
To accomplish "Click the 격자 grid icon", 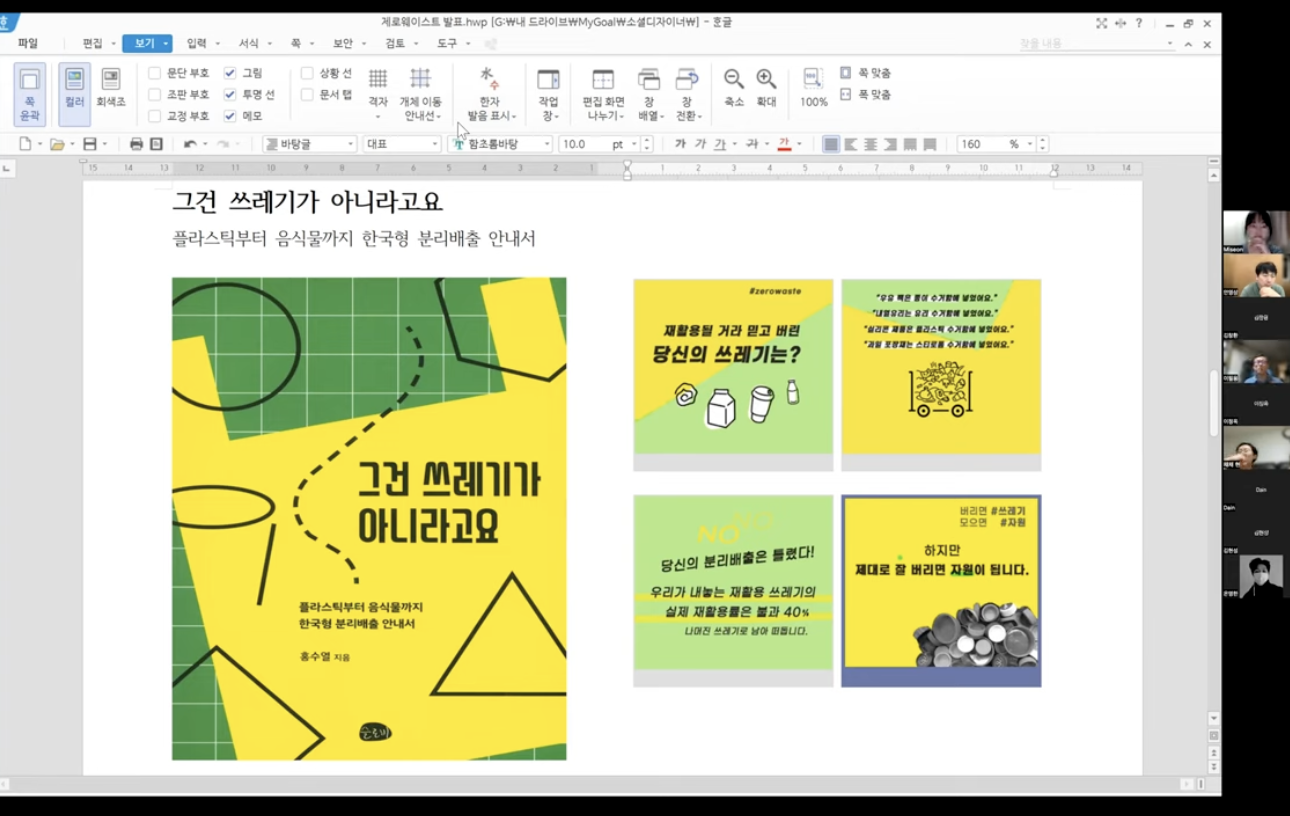I will click(377, 88).
